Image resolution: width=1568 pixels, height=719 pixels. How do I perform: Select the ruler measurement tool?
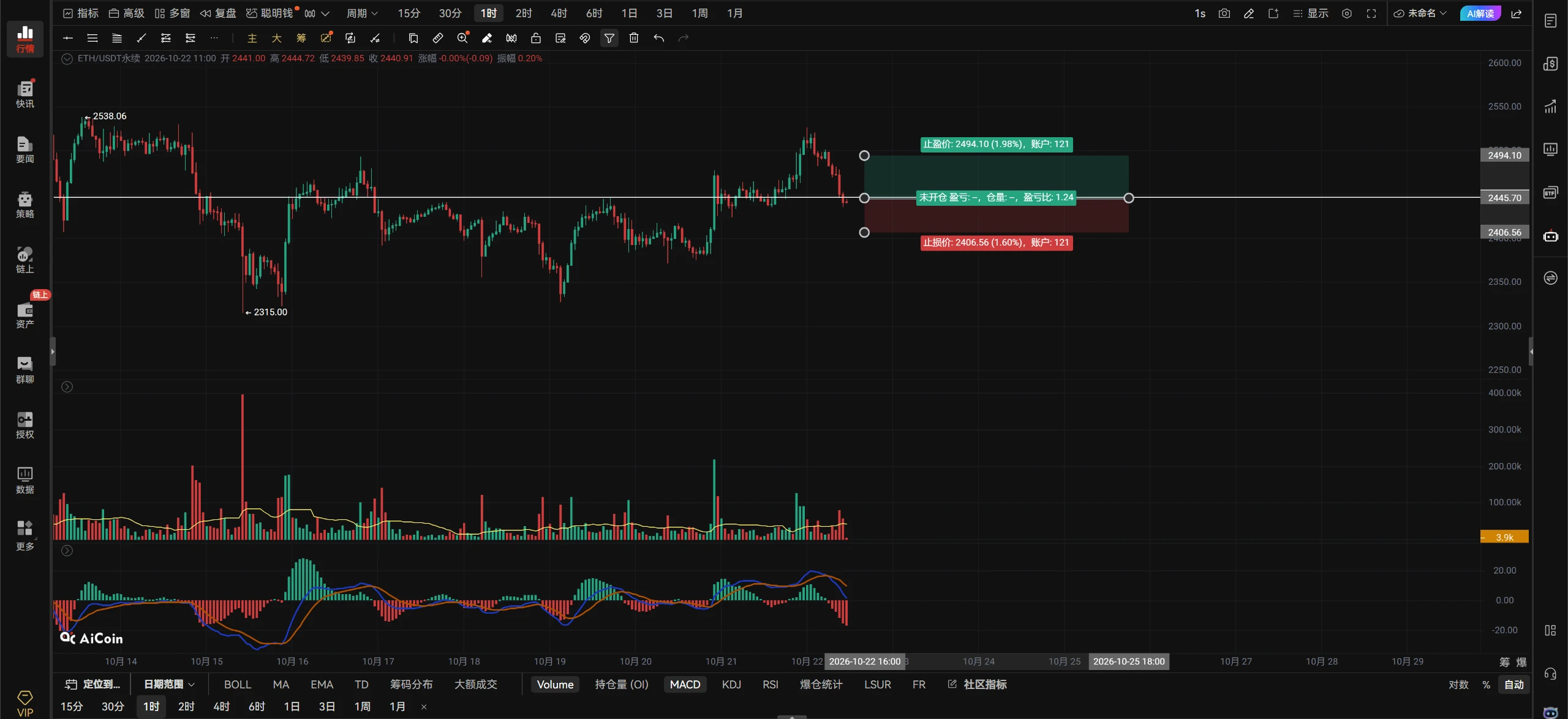(x=438, y=38)
